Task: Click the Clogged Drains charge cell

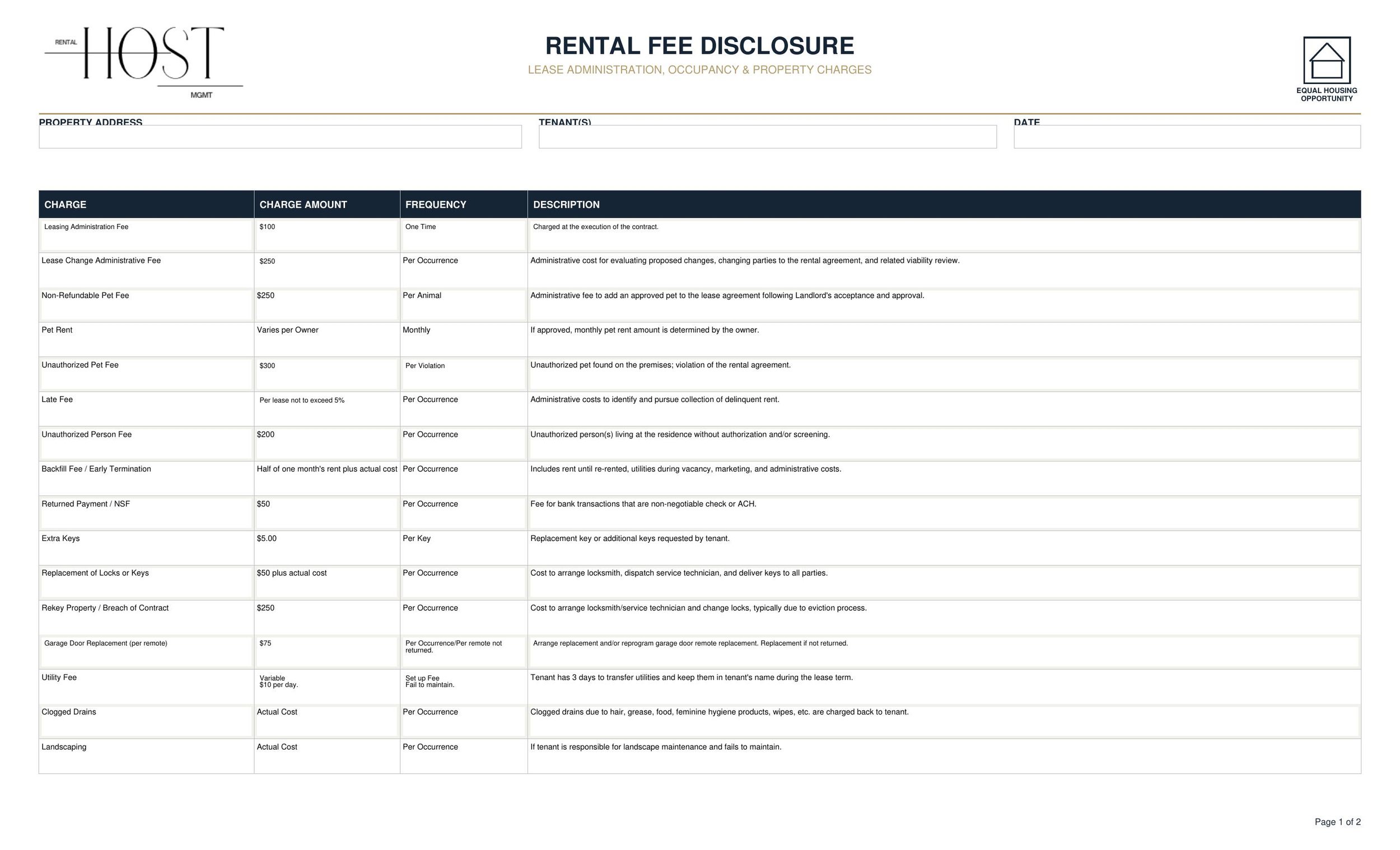Action: [147, 722]
